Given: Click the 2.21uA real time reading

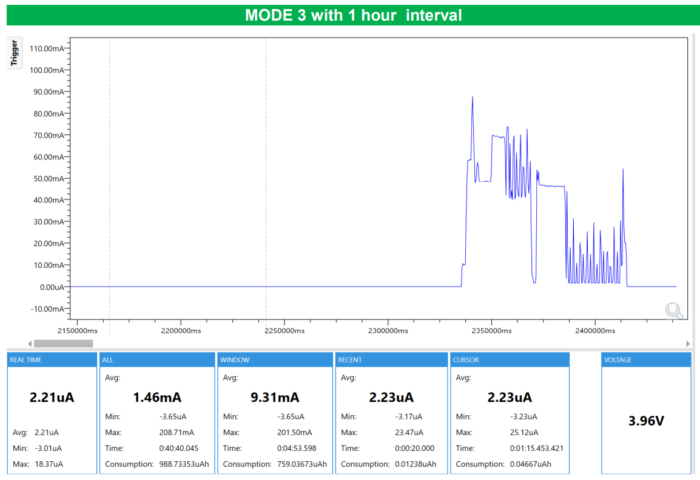Looking at the screenshot, I should (50, 397).
